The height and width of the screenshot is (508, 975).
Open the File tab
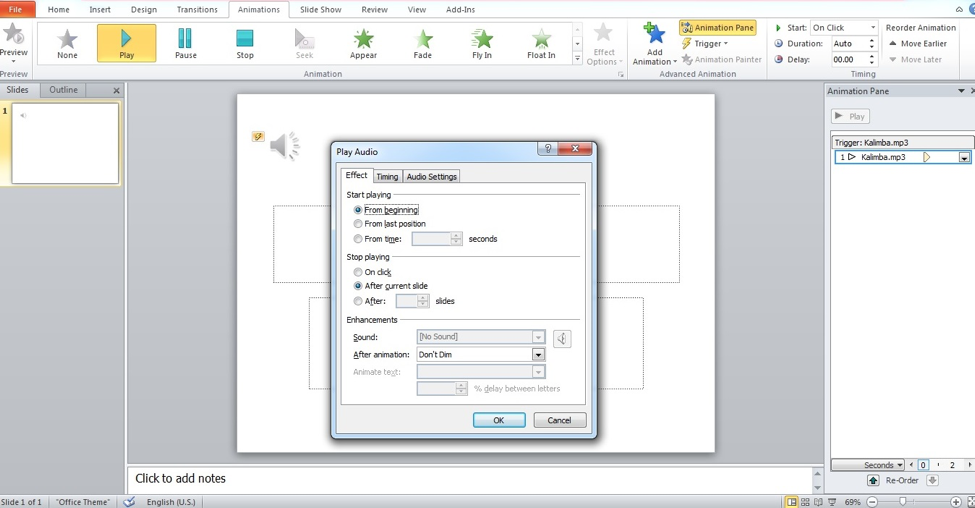[x=16, y=9]
